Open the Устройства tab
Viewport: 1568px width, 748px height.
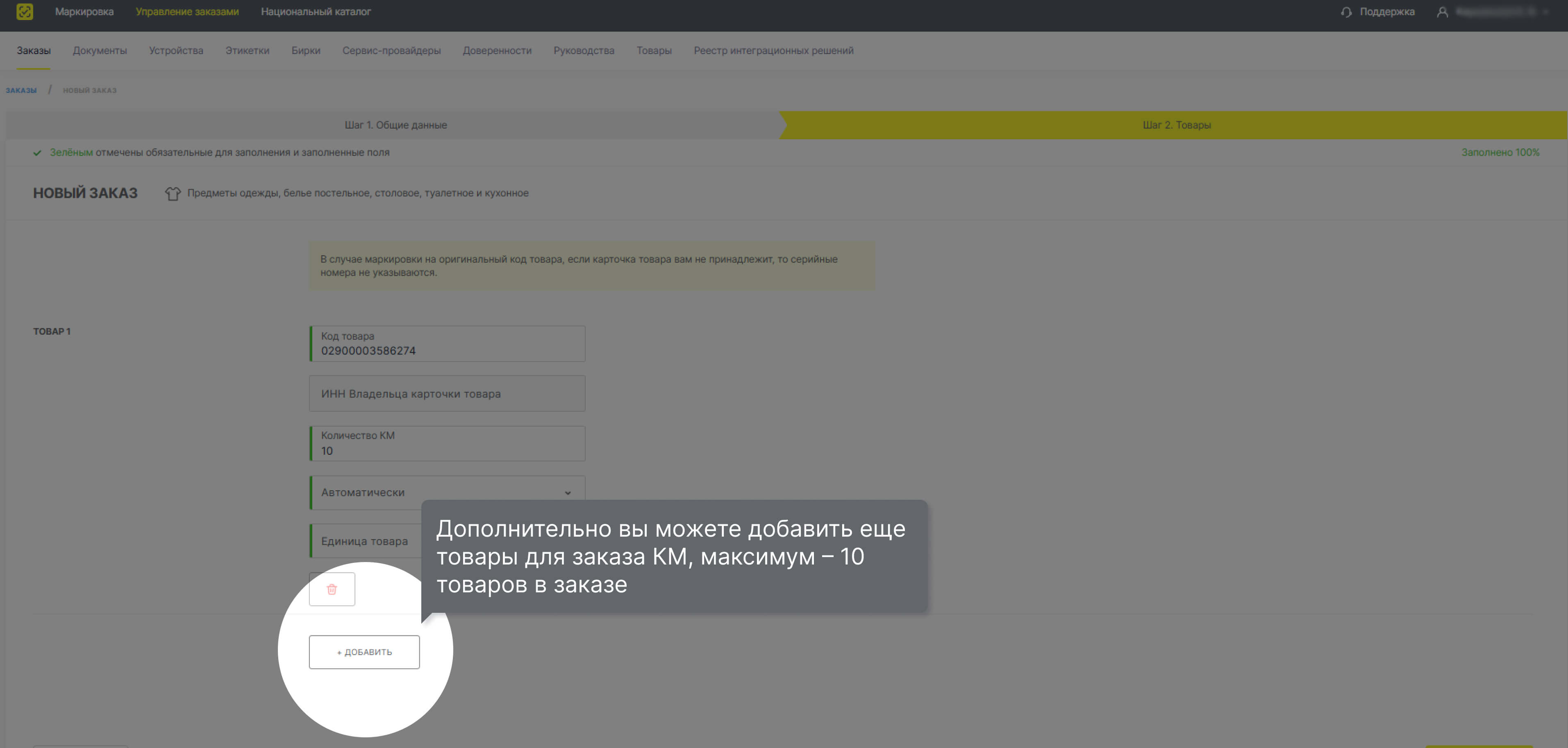coord(176,50)
